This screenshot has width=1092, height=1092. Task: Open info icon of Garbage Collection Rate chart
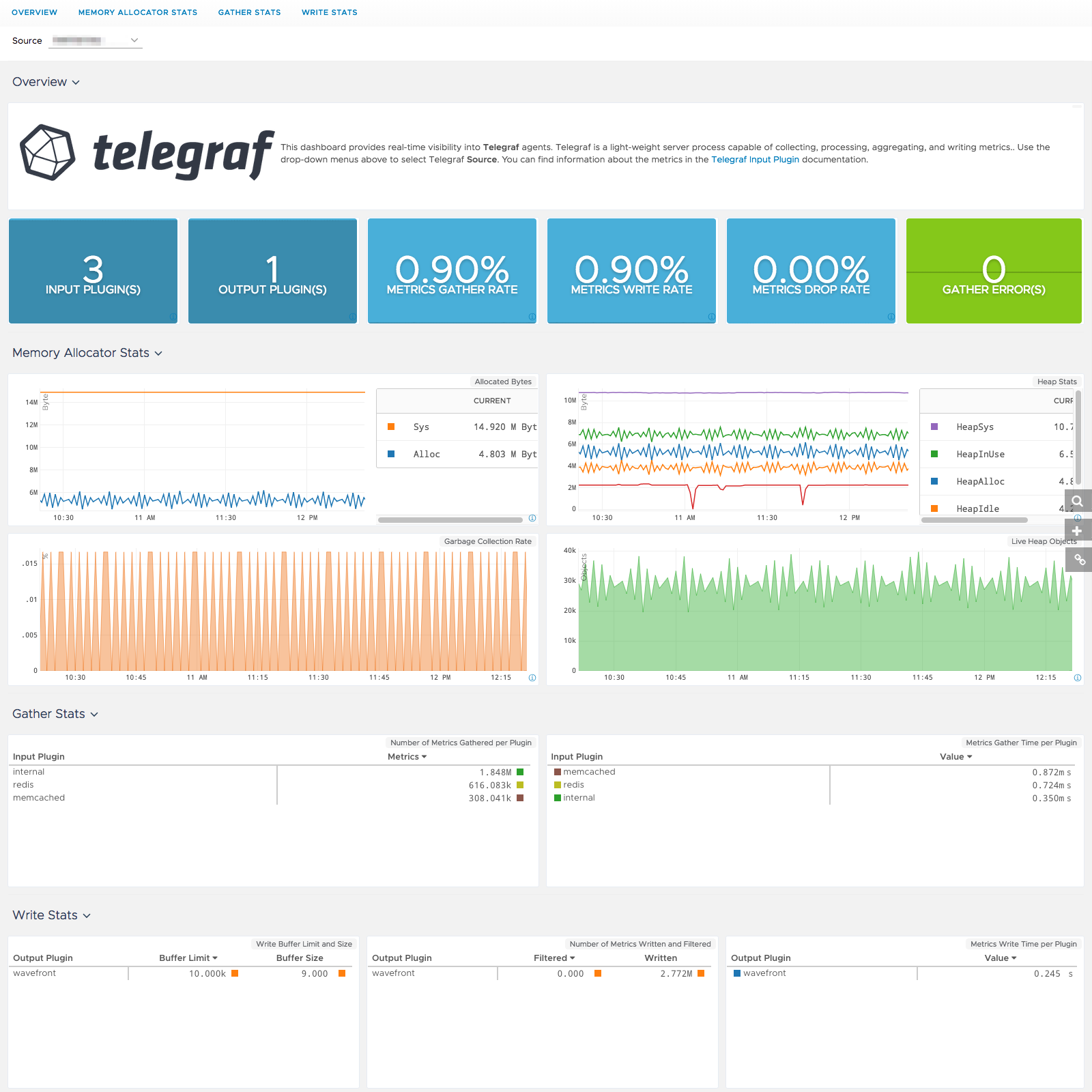point(532,678)
